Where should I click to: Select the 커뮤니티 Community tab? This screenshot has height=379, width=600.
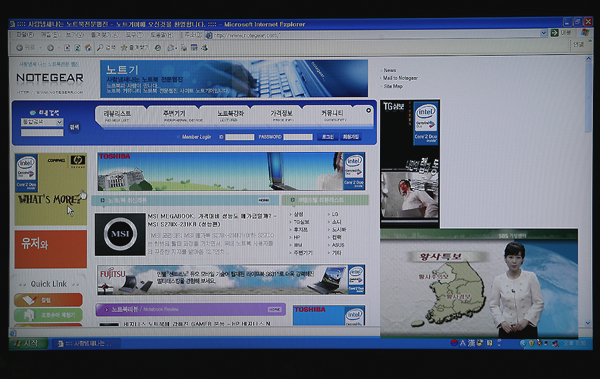(x=332, y=115)
